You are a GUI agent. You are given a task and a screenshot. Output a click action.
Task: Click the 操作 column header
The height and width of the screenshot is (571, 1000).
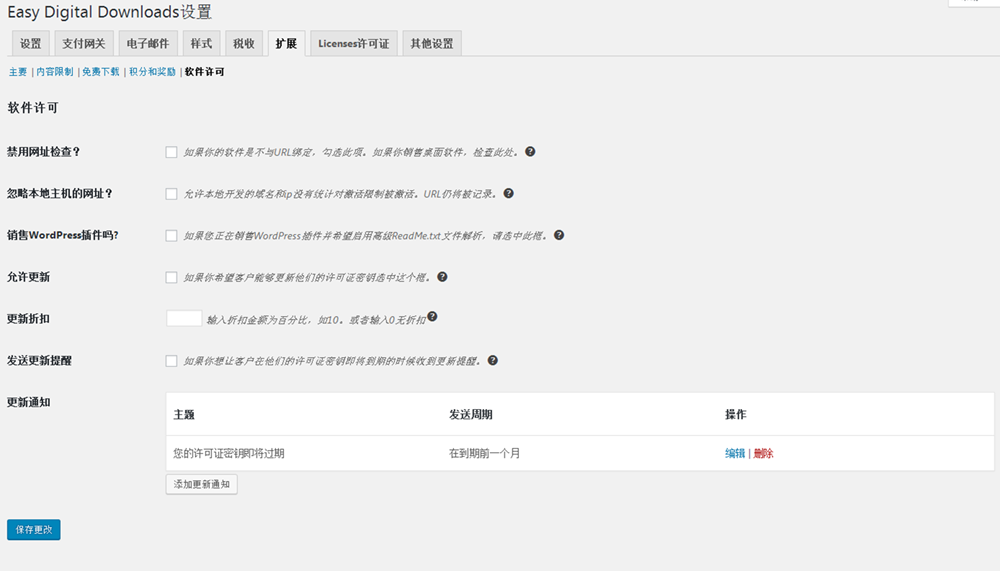(x=735, y=415)
